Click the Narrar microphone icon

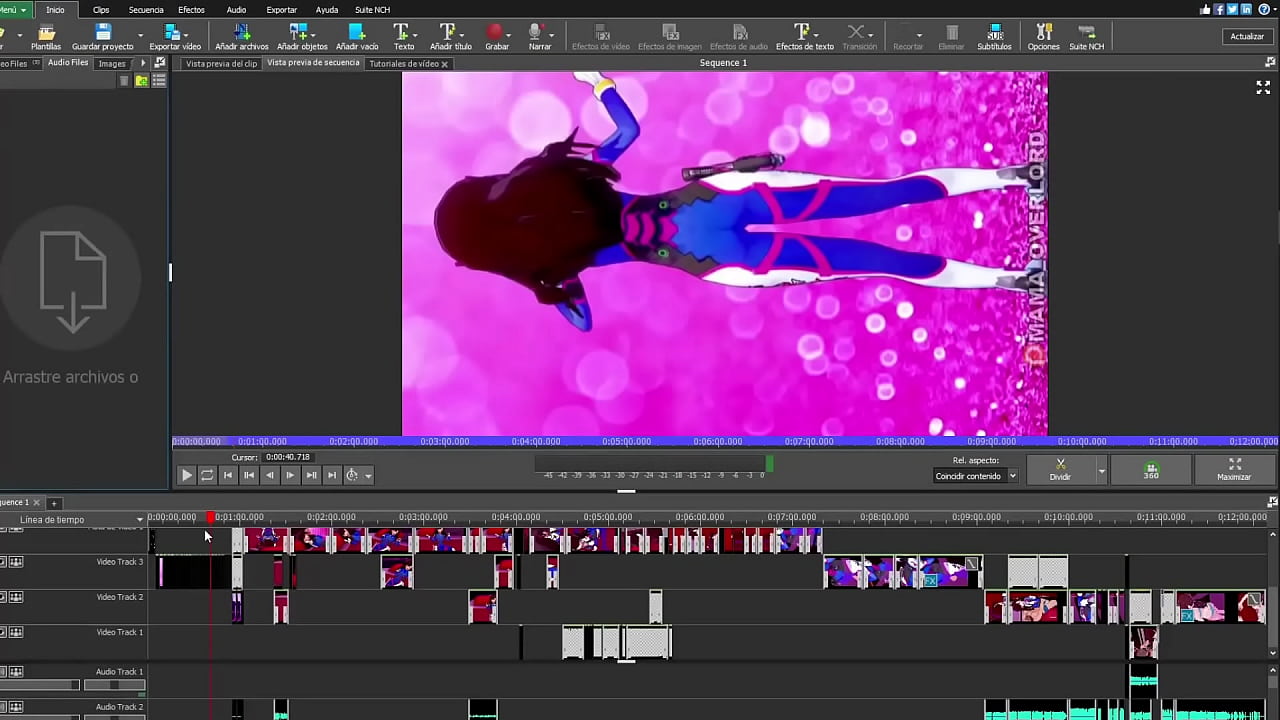pyautogui.click(x=536, y=32)
